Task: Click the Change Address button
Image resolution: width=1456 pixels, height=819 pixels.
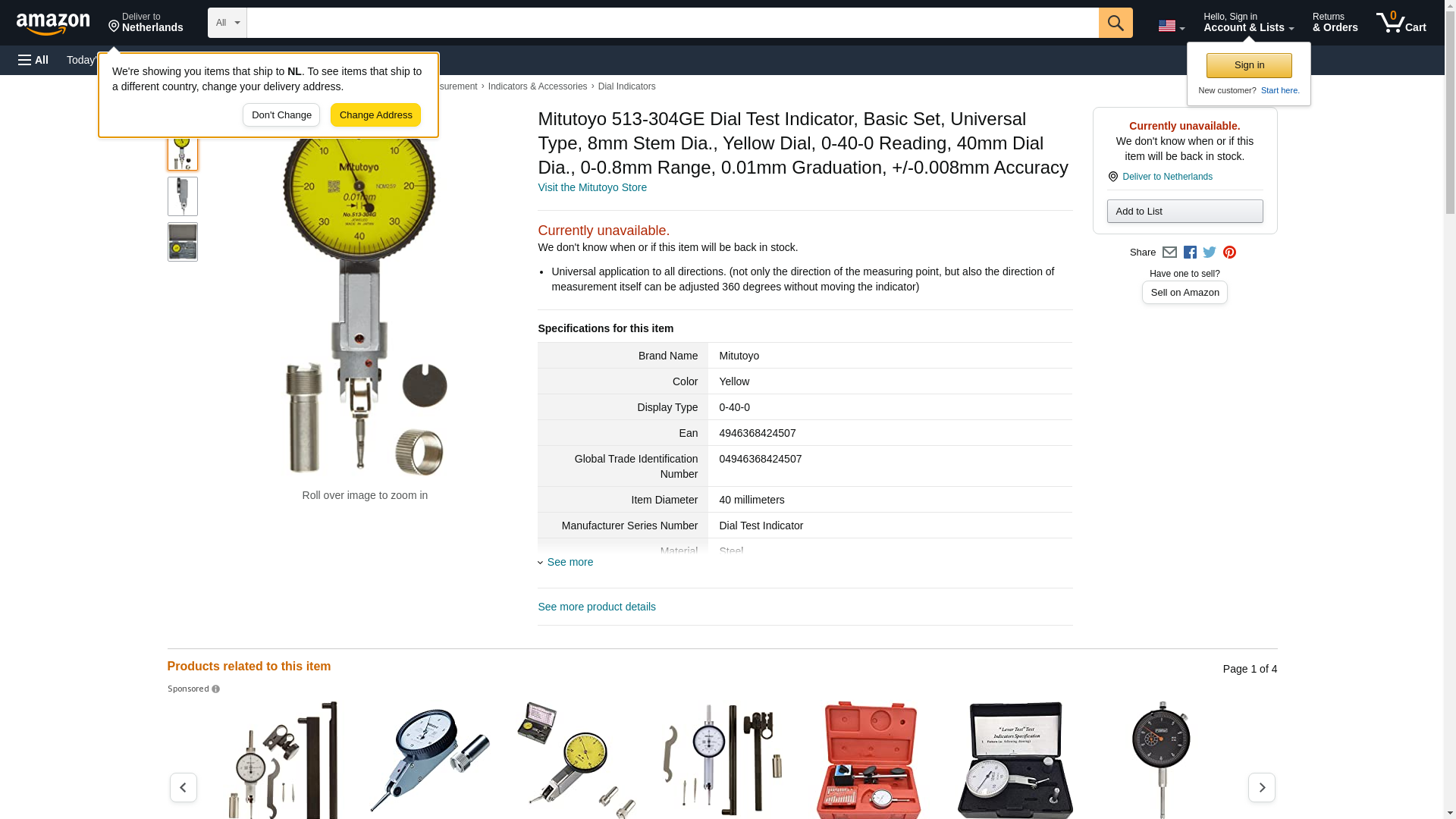Action: [x=375, y=115]
